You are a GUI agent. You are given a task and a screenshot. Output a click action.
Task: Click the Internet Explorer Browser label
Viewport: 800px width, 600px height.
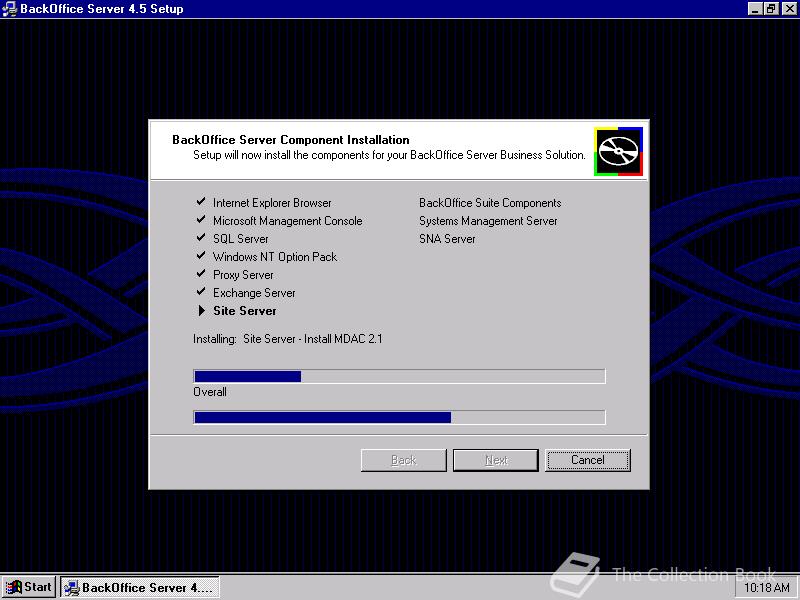(272, 203)
